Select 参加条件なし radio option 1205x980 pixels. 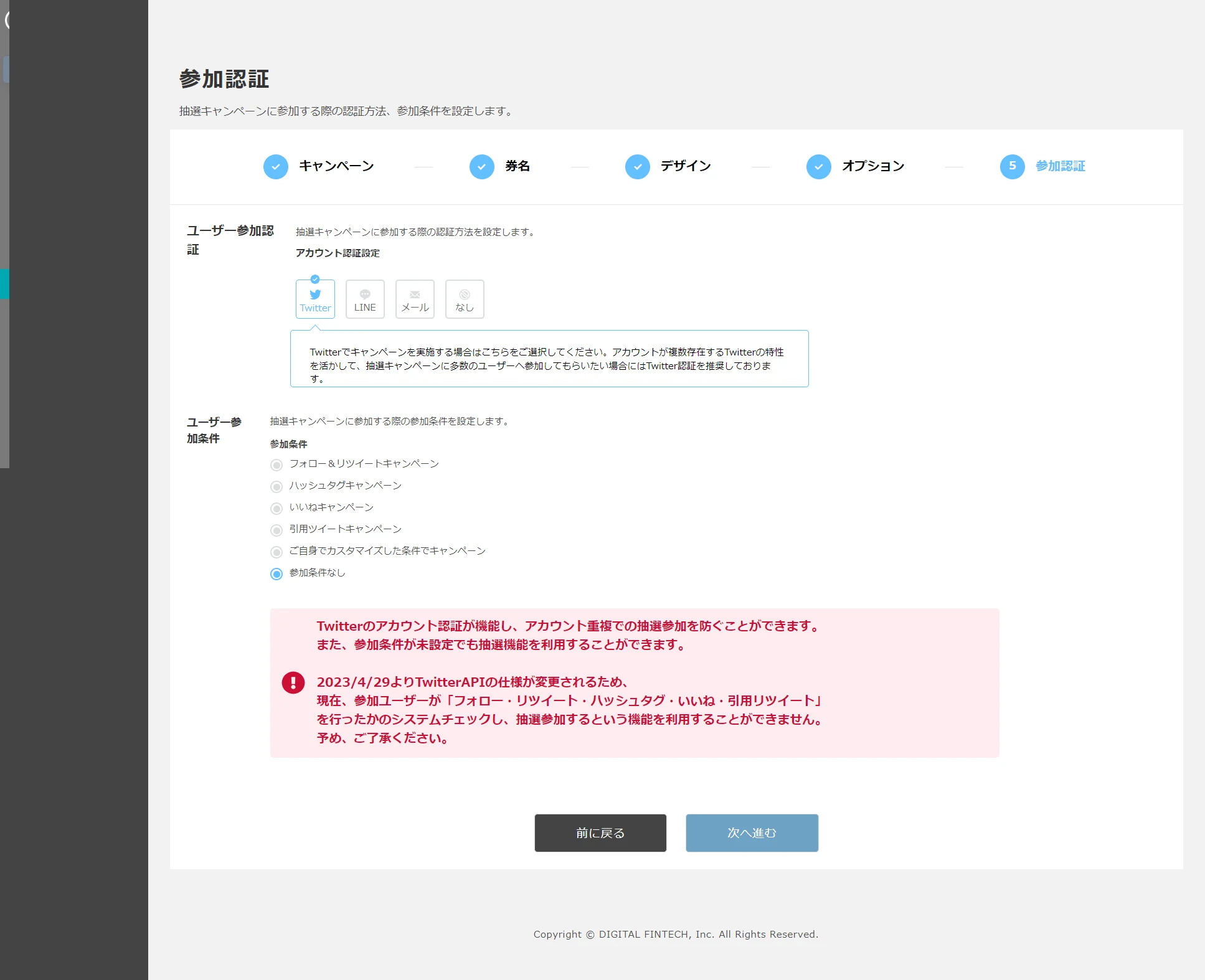point(276,574)
